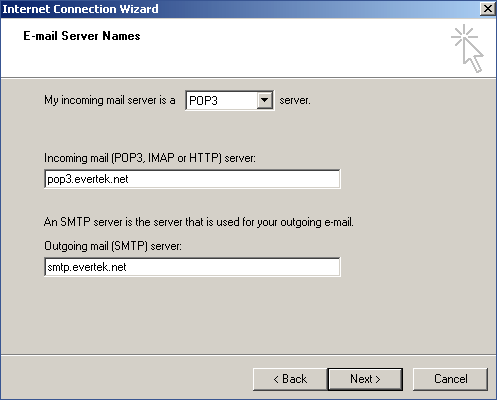Screen dimensions: 497x400
Task: Click the incoming mail server field pop3.evertek.net
Action: click(x=192, y=179)
